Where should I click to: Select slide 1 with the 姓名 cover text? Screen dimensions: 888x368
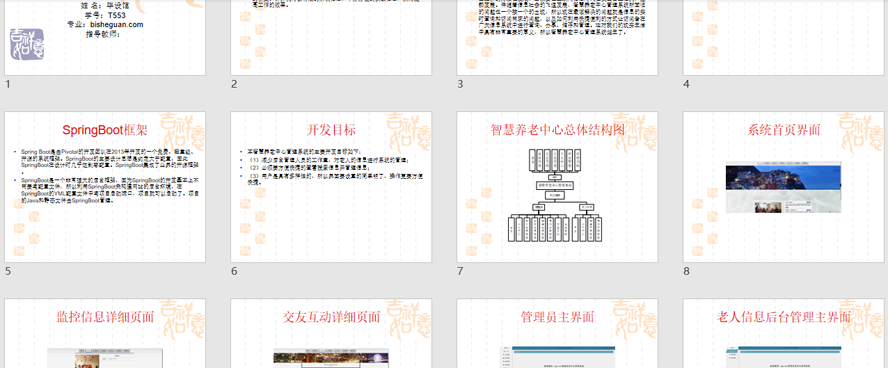tap(105, 37)
